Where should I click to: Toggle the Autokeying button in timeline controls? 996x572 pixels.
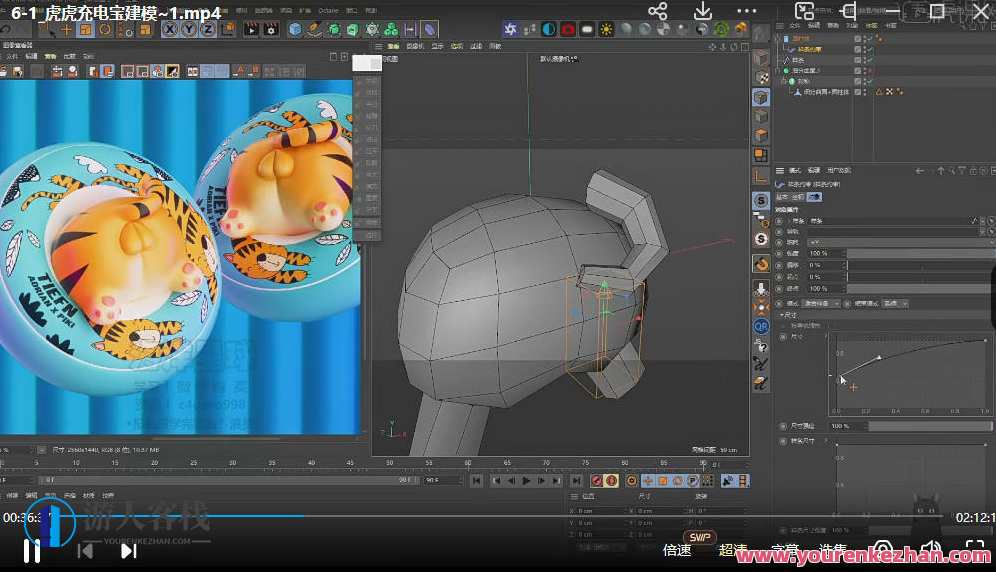[612, 481]
